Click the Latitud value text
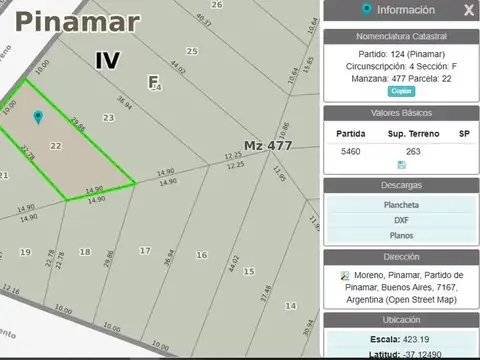 [422, 355]
